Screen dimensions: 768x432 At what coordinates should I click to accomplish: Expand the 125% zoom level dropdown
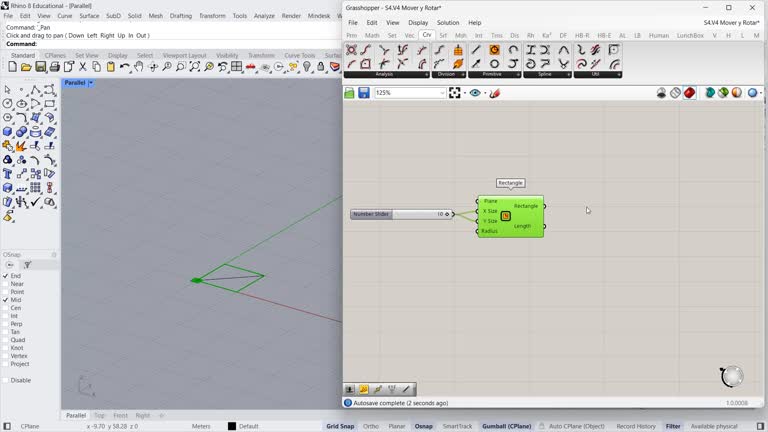point(441,93)
